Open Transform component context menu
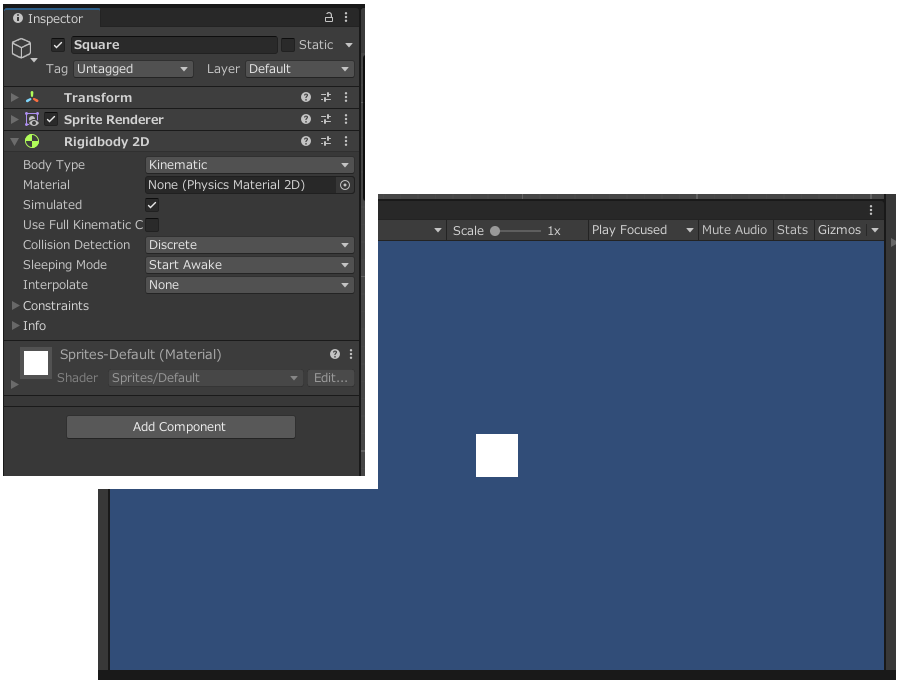This screenshot has width=904, height=687. click(x=346, y=97)
